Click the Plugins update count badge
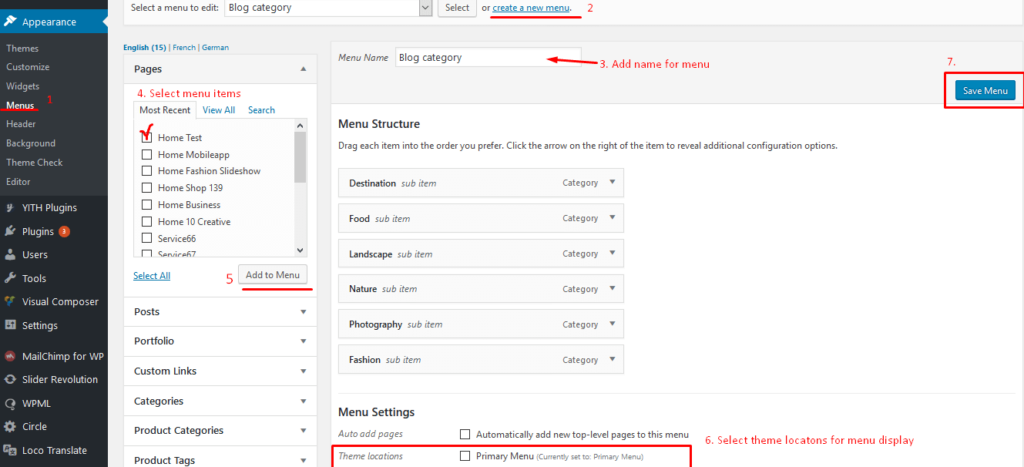 click(x=64, y=231)
